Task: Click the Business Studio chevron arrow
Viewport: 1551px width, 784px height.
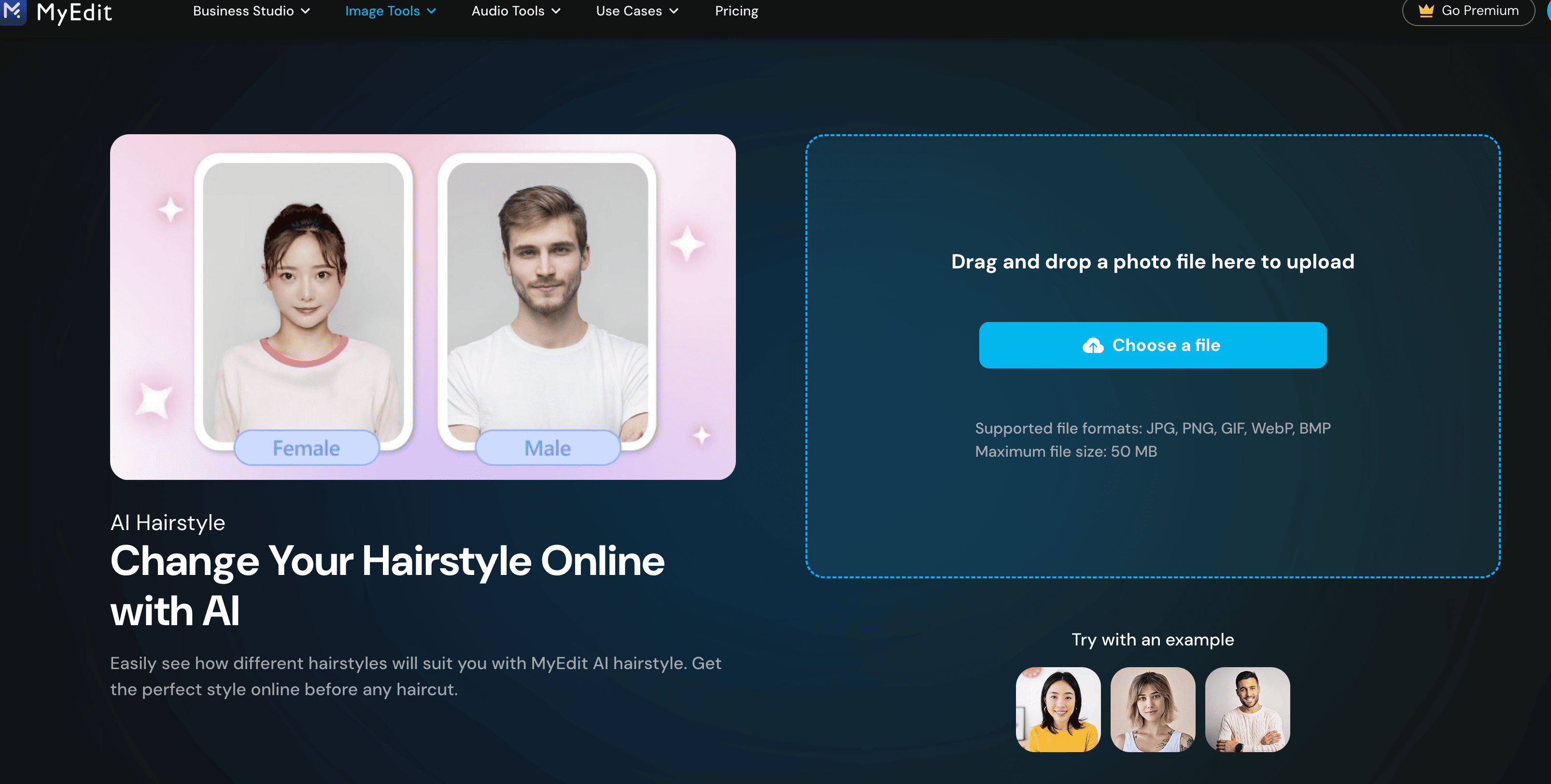Action: pos(306,11)
